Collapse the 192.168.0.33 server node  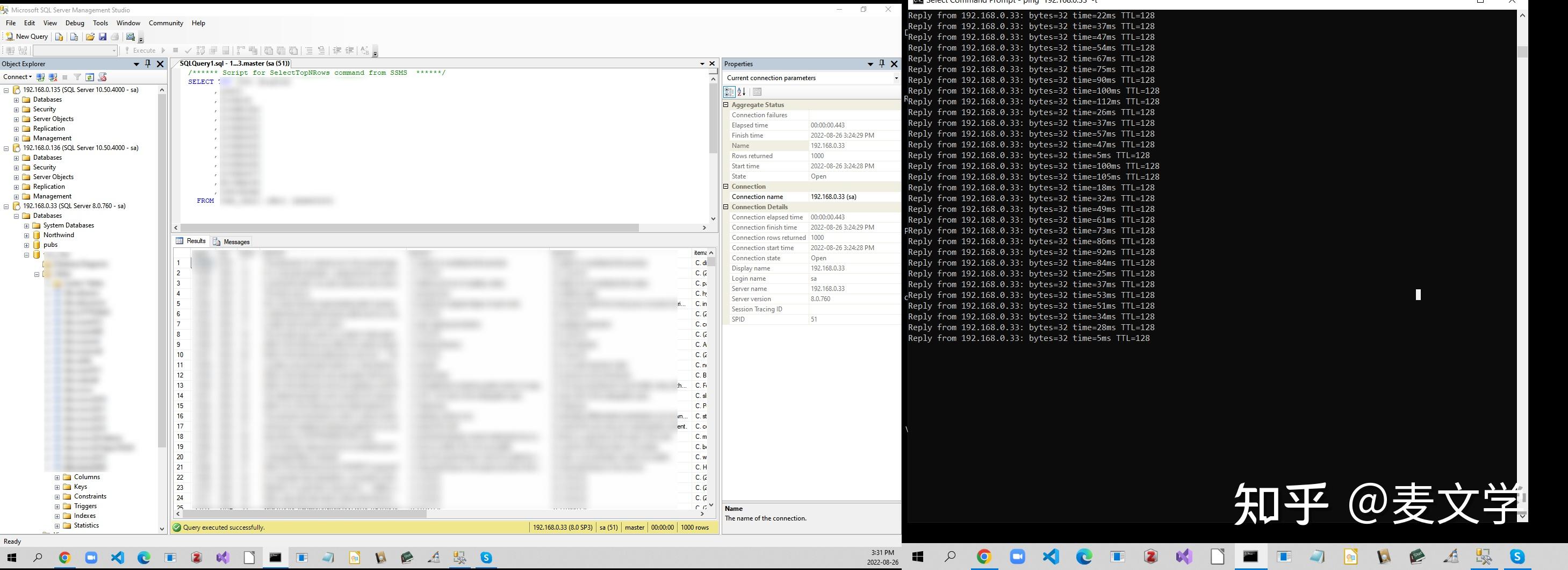[x=5, y=206]
